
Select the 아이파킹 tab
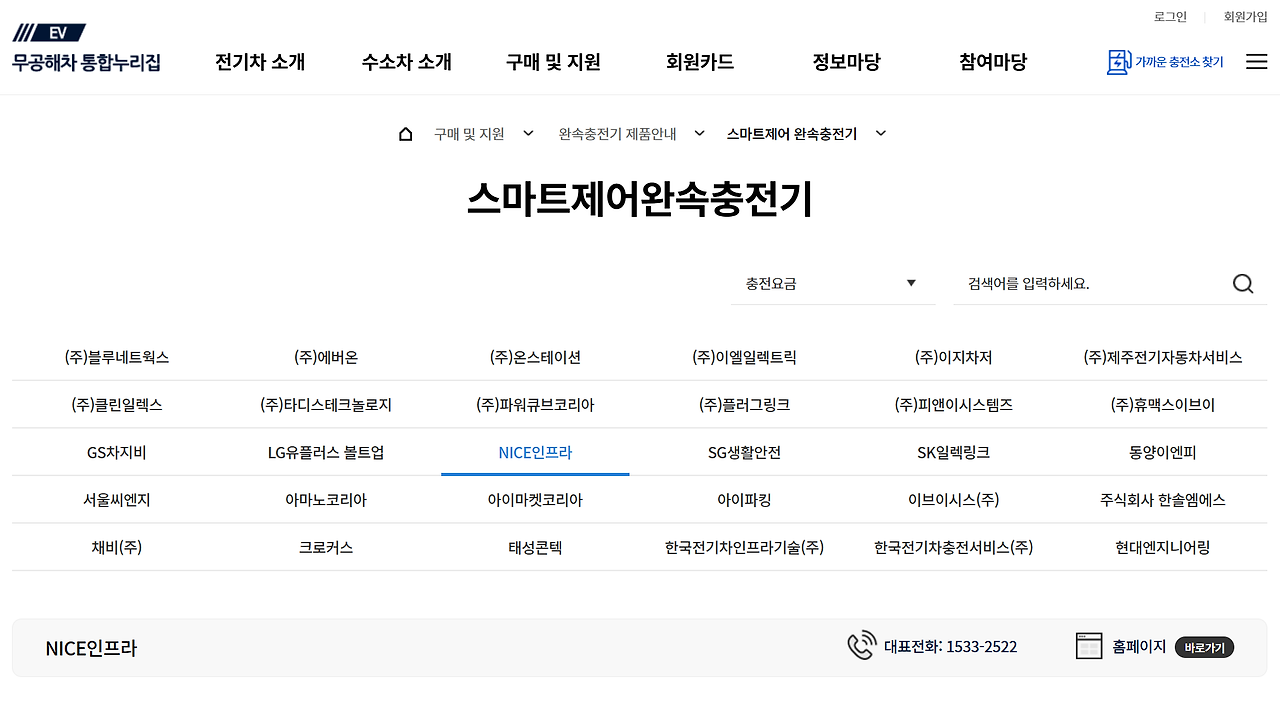click(744, 499)
